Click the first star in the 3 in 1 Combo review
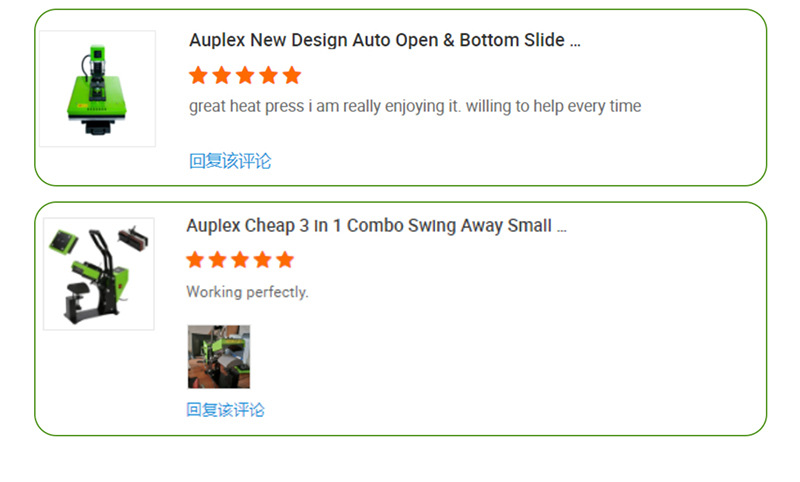The width and height of the screenshot is (800, 482). pyautogui.click(x=195, y=260)
